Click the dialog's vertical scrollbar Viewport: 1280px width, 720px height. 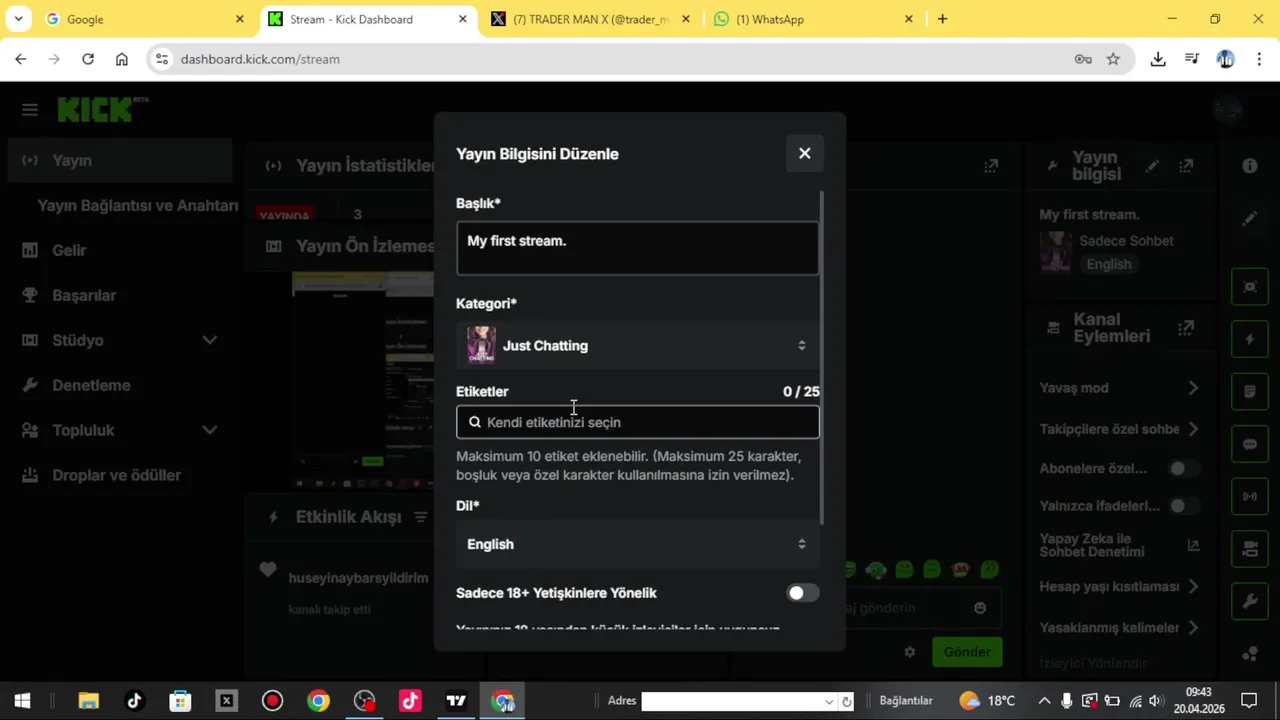tap(822, 357)
